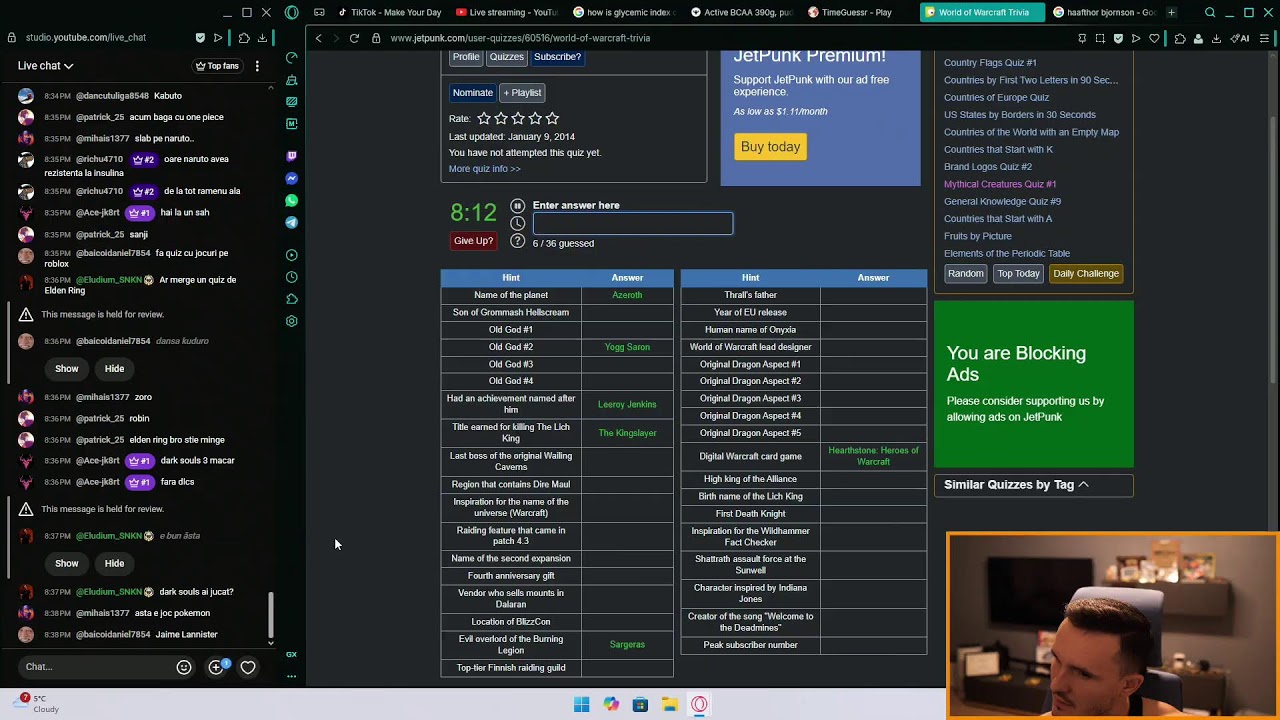Open Telegram in the Opera sidebar
Screen dimensions: 1280x720
291,222
